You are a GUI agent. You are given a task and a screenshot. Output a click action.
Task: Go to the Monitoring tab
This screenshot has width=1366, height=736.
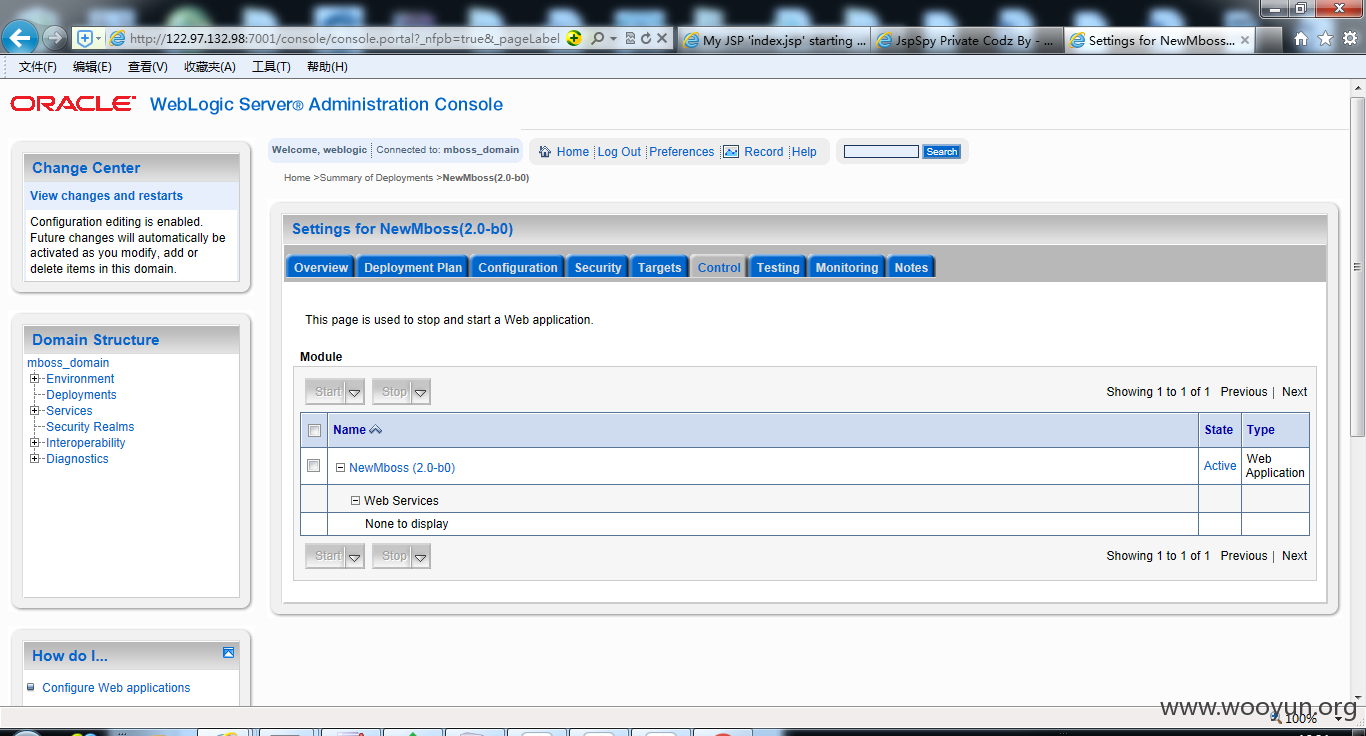click(847, 267)
